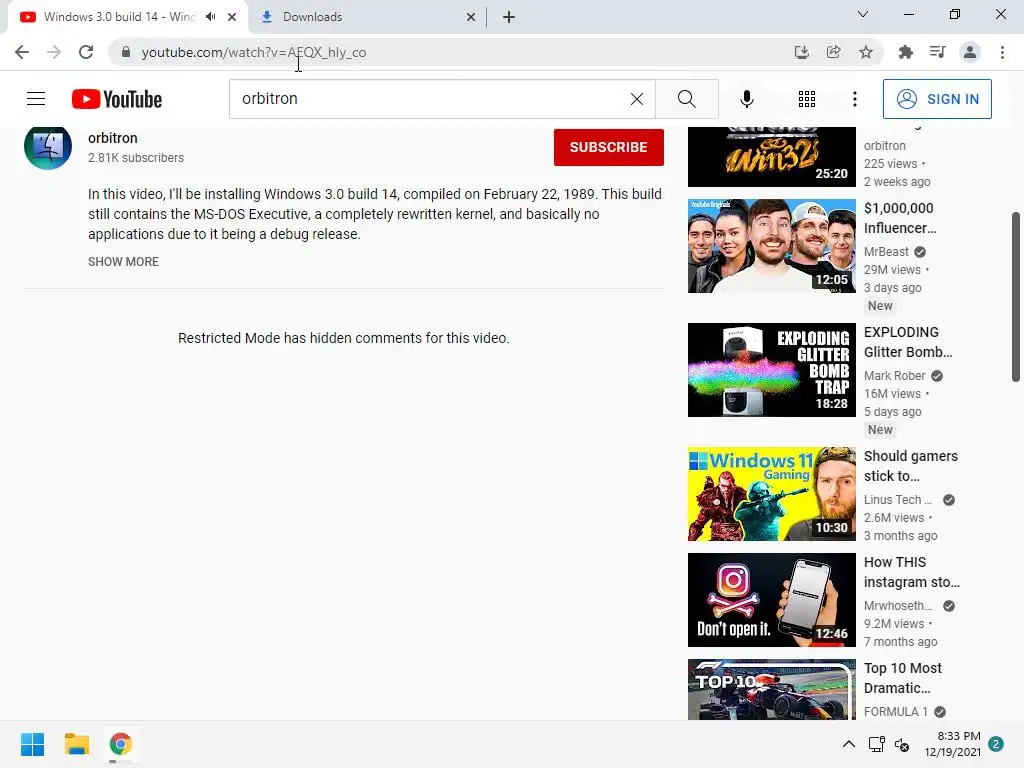Open the YouTube apps grid
The height and width of the screenshot is (768, 1024).
click(807, 99)
